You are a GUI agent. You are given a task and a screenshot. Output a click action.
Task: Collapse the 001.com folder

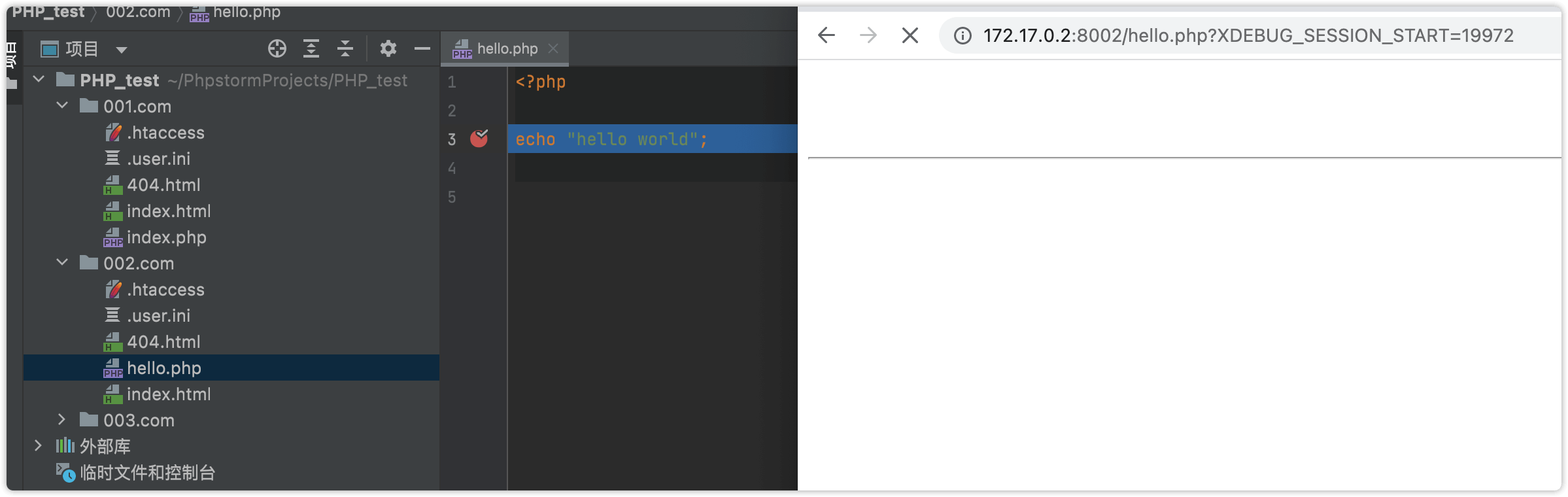[x=62, y=105]
